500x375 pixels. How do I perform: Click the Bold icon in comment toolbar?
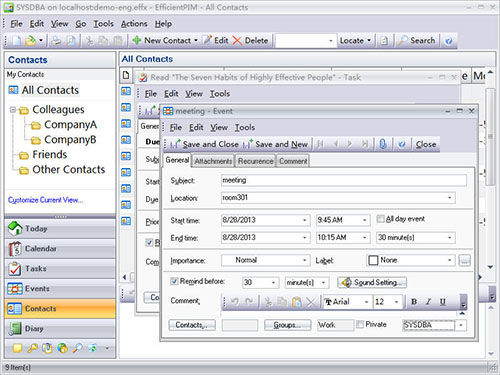pyautogui.click(x=414, y=302)
